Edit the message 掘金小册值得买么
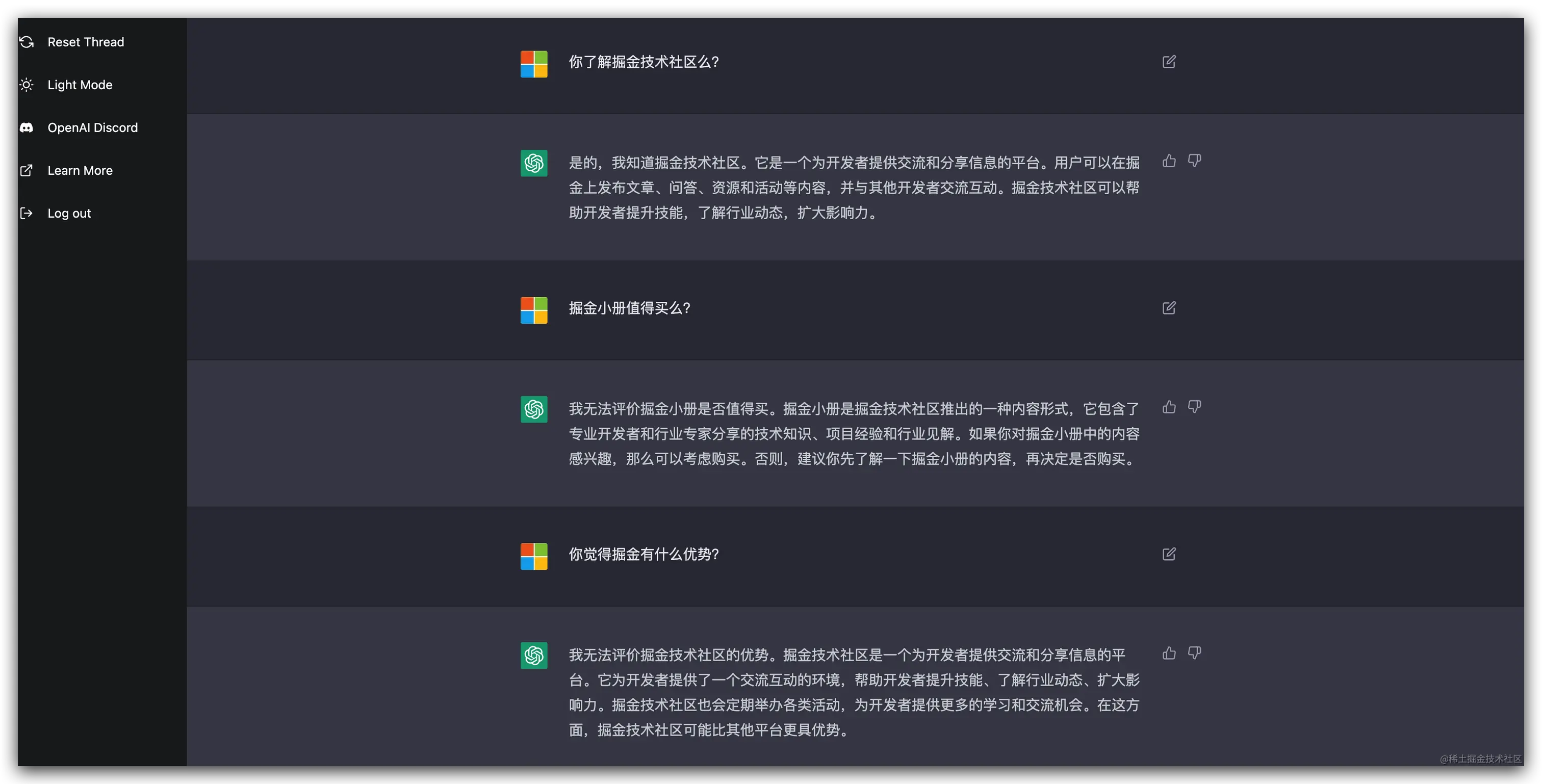The image size is (1542, 784). pos(1168,307)
